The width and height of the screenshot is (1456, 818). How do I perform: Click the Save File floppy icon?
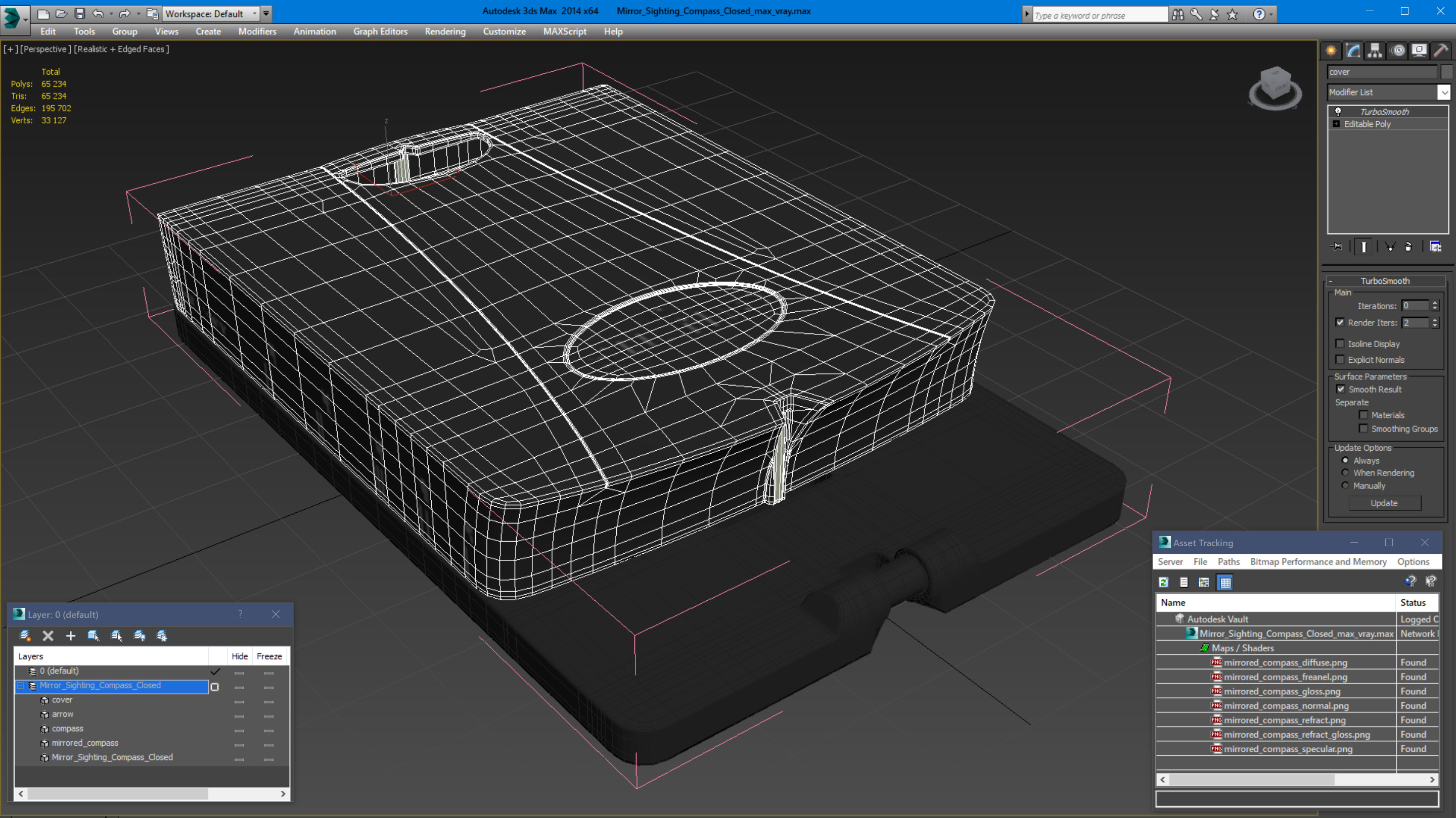(x=80, y=14)
